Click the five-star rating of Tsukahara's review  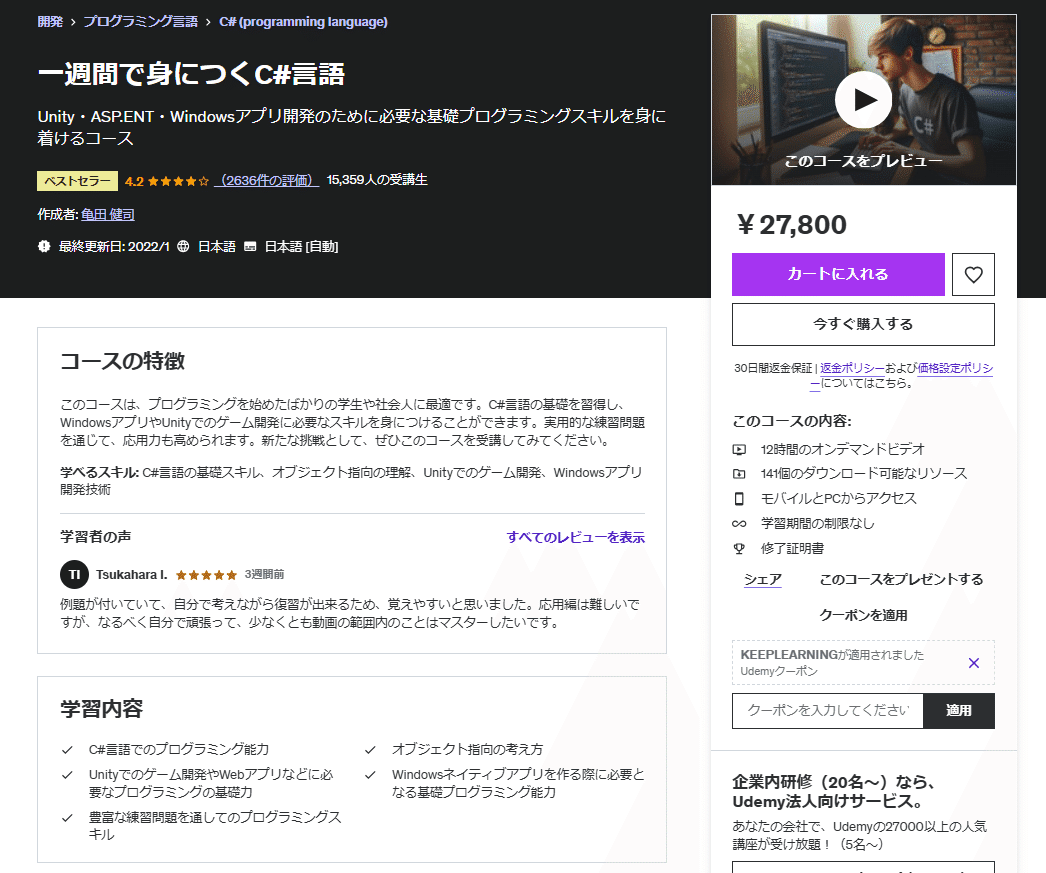pyautogui.click(x=206, y=575)
